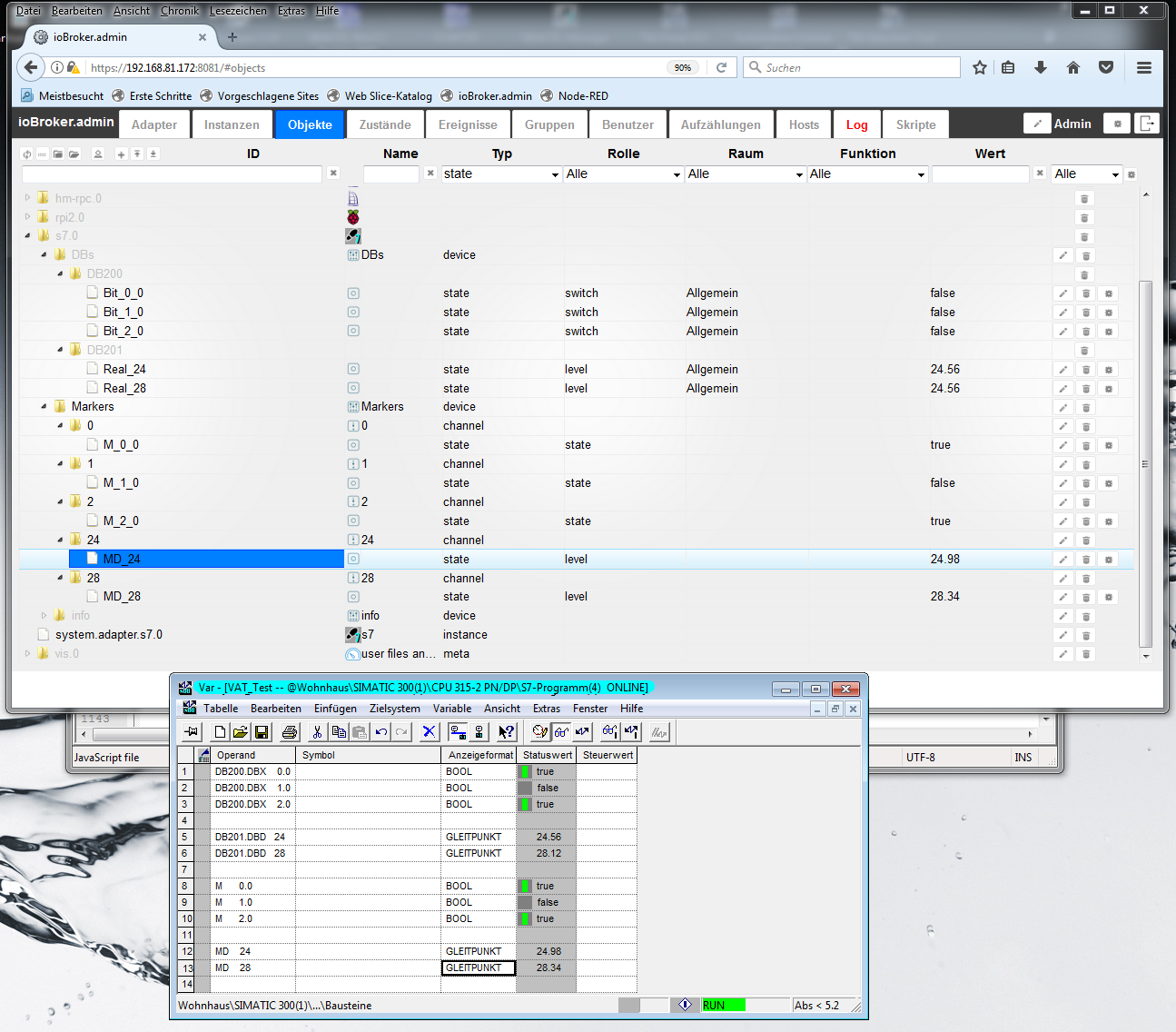Collapse the s7.0 tree node

[27, 236]
